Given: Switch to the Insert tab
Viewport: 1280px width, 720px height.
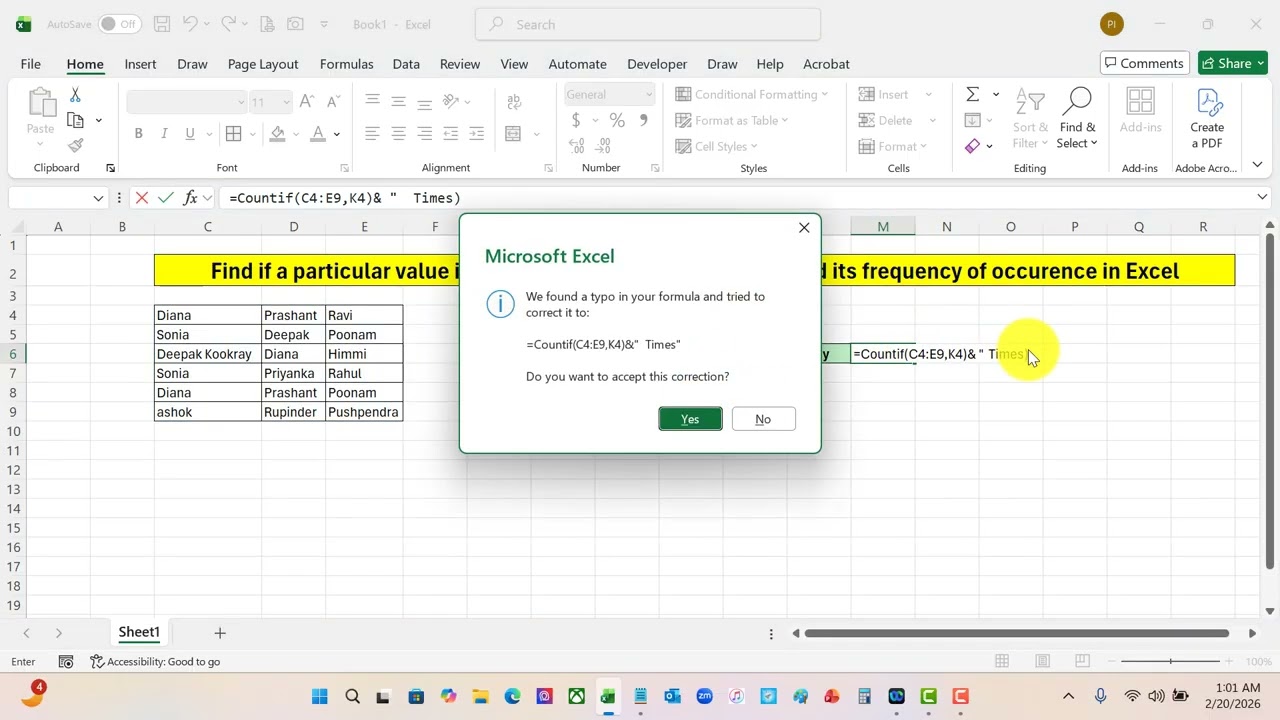Looking at the screenshot, I should pyautogui.click(x=140, y=64).
